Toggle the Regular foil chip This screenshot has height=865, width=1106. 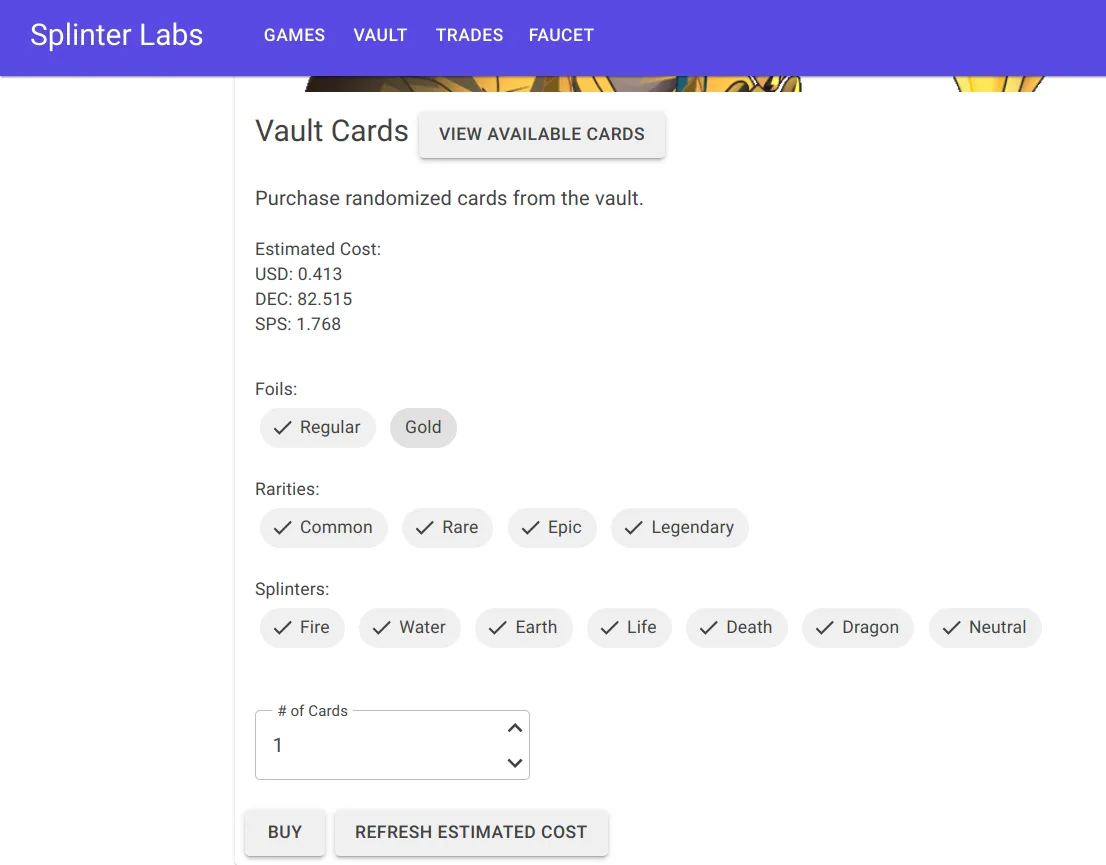pyautogui.click(x=317, y=428)
